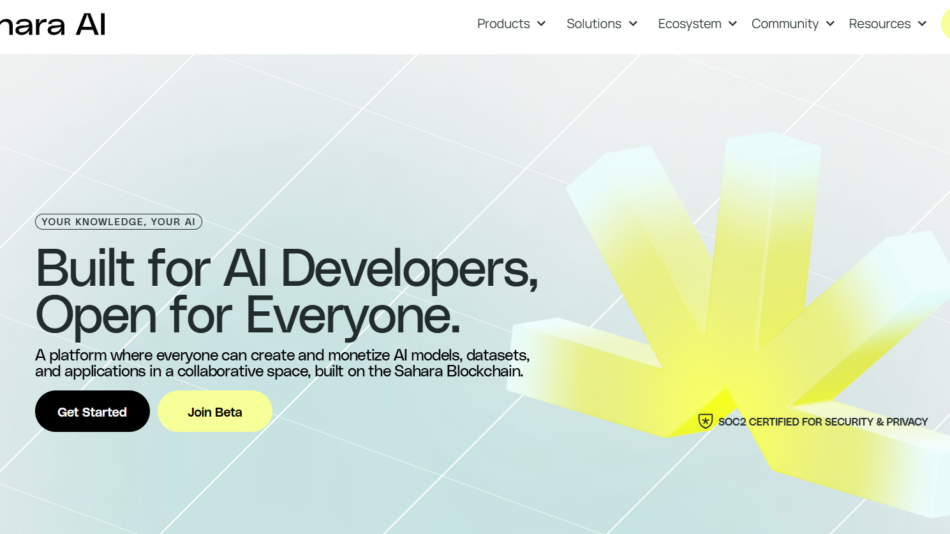Click the platform description paragraph text
The image size is (950, 534).
pyautogui.click(x=282, y=363)
